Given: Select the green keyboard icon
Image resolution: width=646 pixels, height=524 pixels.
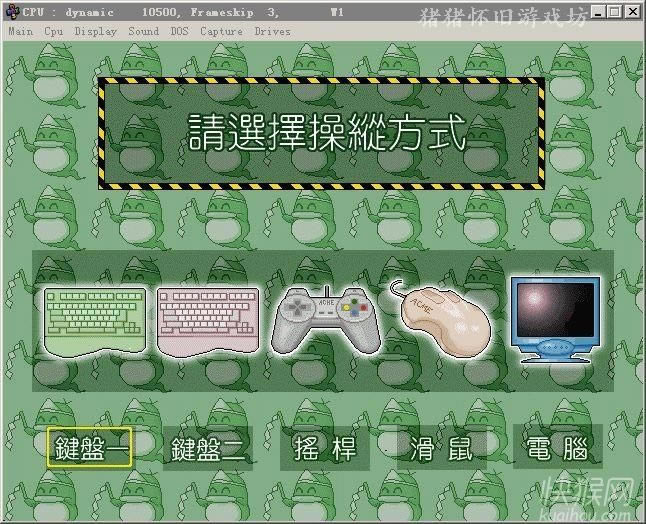Looking at the screenshot, I should 96,317.
